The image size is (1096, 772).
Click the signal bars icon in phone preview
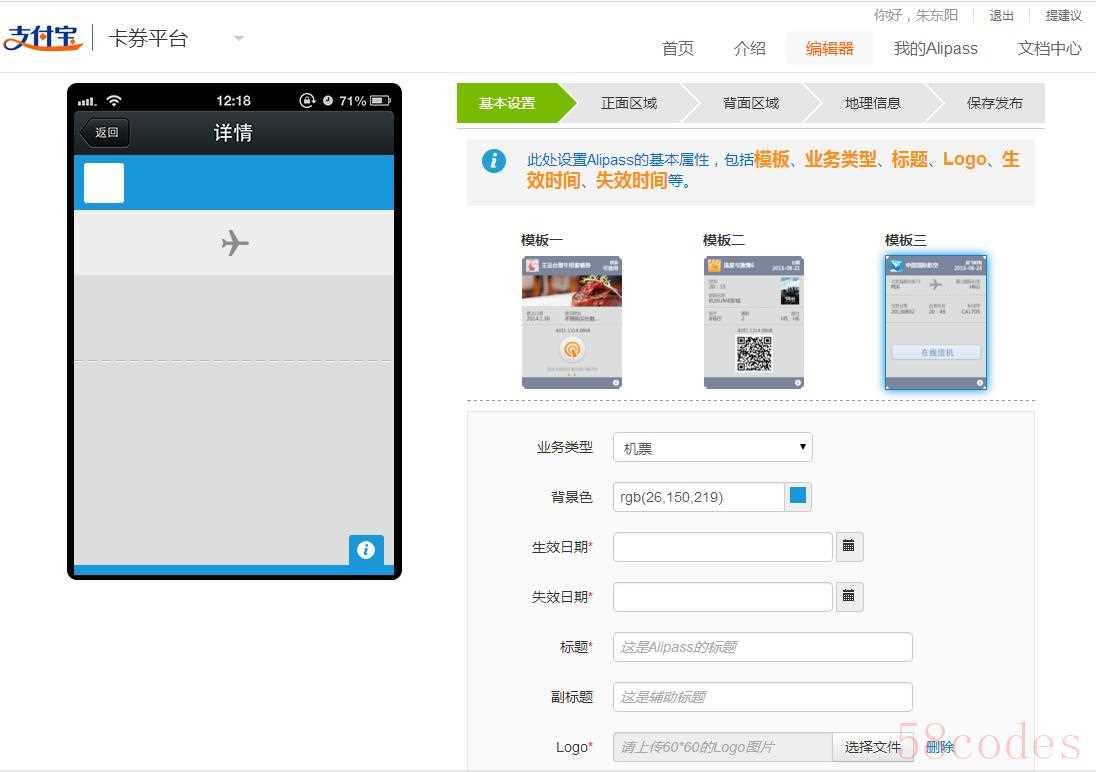(87, 101)
